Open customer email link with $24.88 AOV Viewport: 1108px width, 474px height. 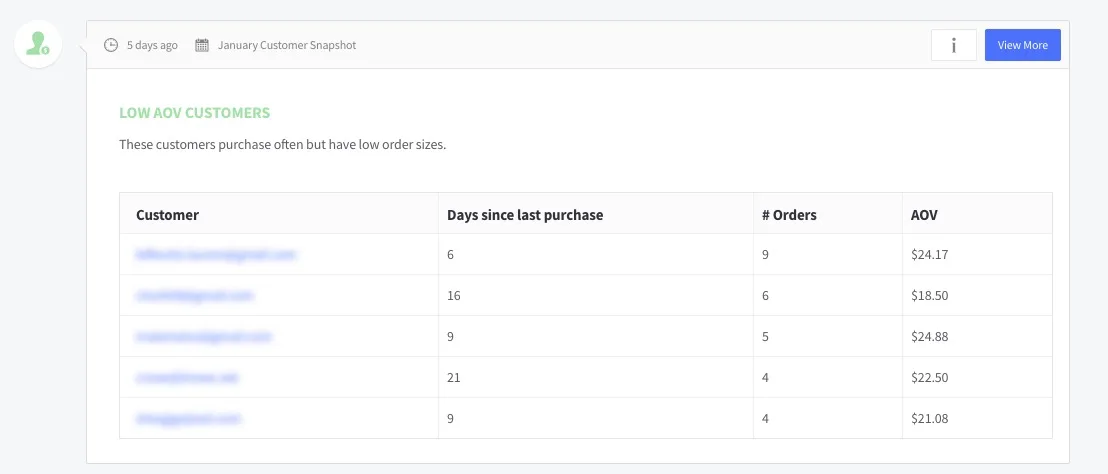tap(204, 337)
